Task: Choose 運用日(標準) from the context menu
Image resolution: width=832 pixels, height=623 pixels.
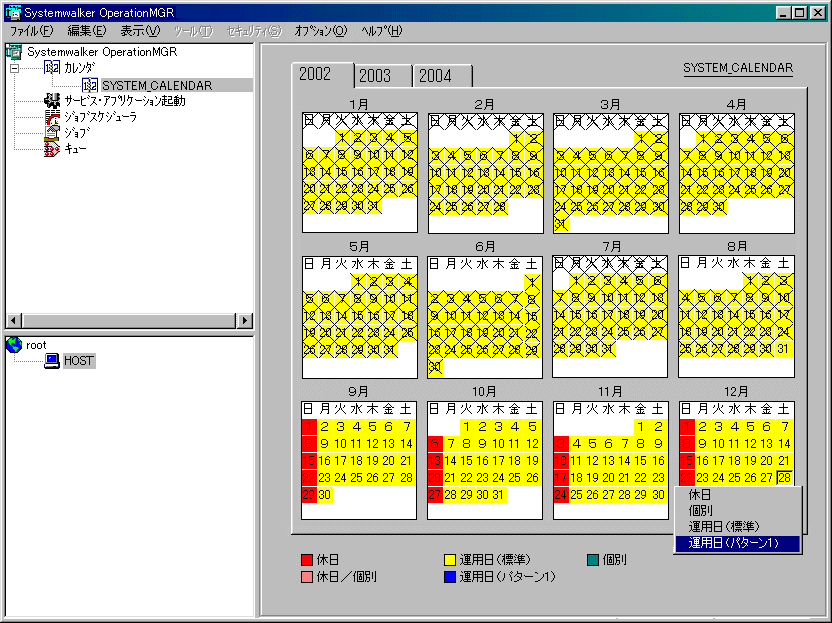Action: pyautogui.click(x=737, y=526)
